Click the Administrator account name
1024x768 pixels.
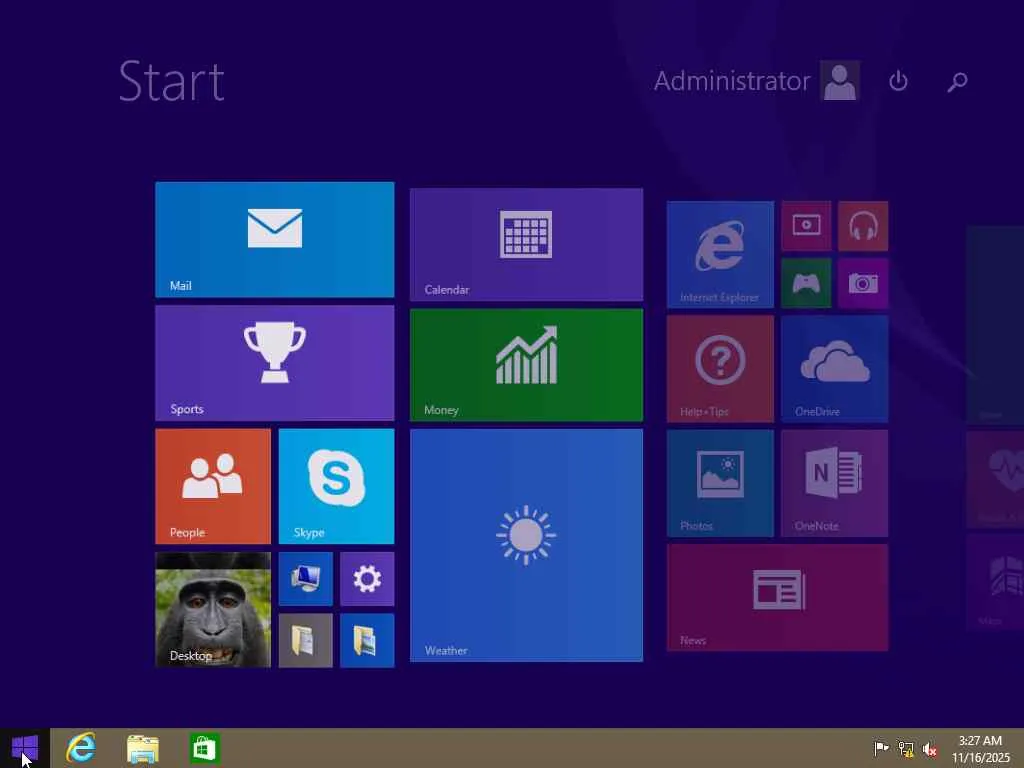(732, 81)
